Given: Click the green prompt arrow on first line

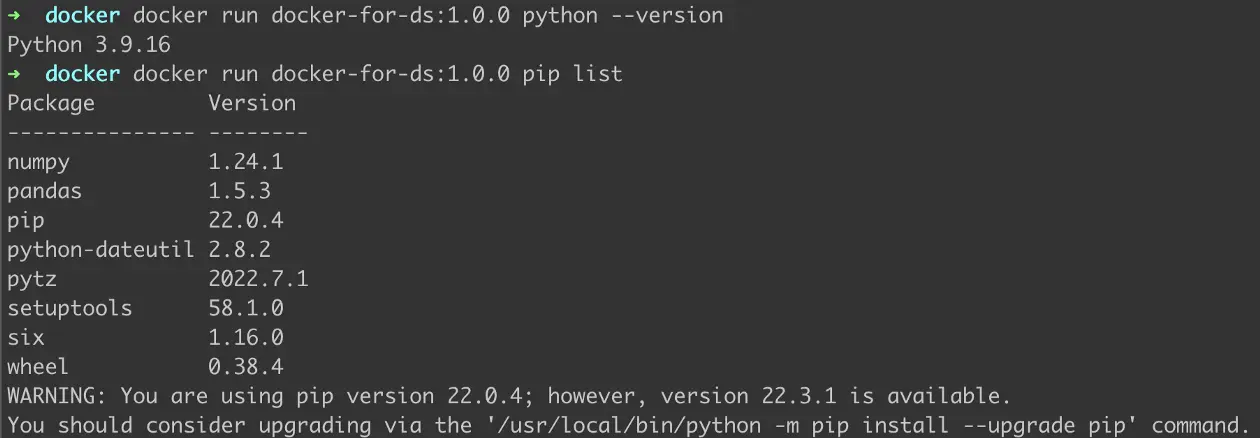Looking at the screenshot, I should 14,16.
